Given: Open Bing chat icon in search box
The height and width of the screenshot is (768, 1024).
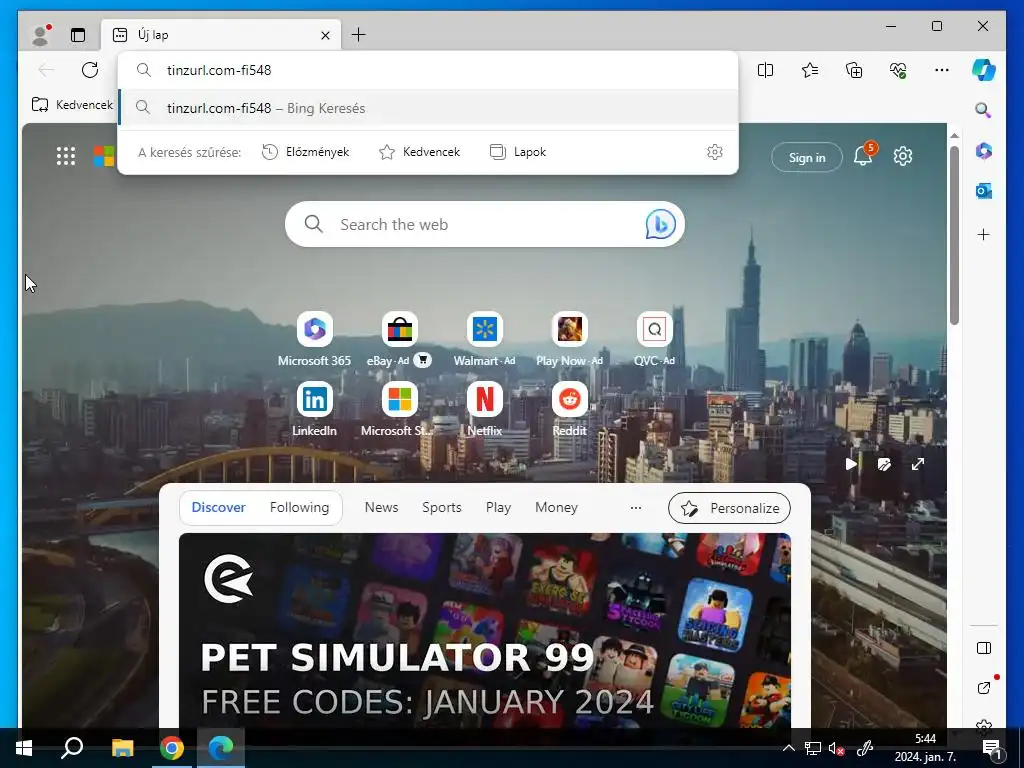Looking at the screenshot, I should pos(660,224).
